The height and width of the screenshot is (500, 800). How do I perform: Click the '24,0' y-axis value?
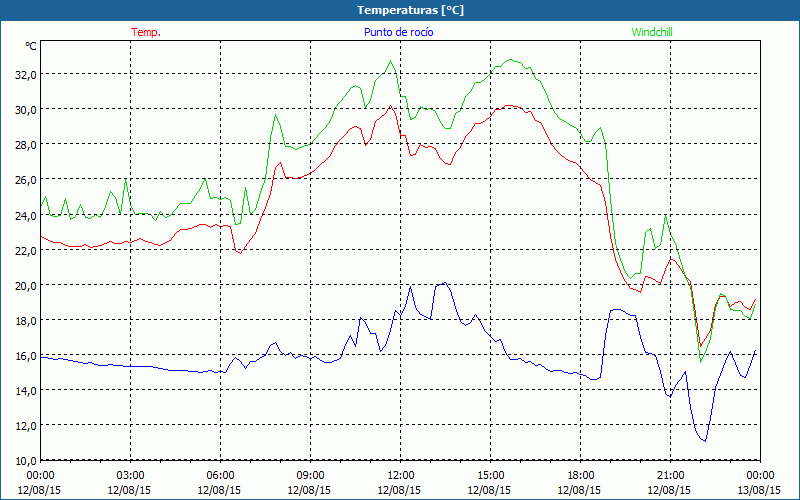pos(27,215)
